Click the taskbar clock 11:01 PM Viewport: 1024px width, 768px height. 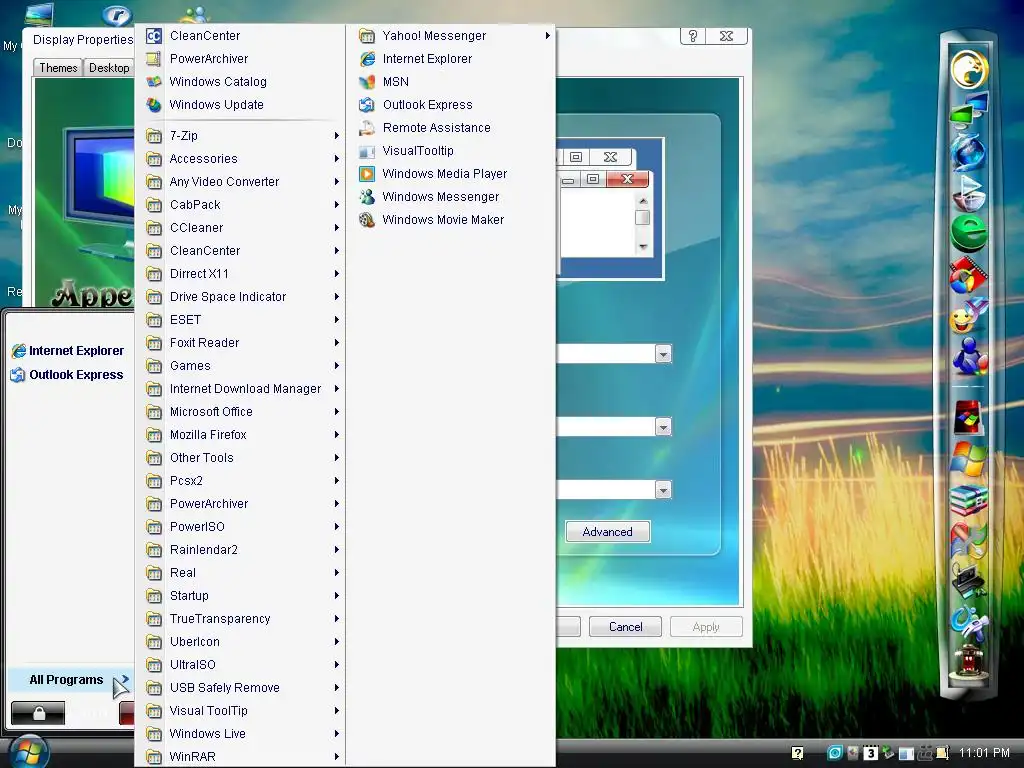pyautogui.click(x=984, y=753)
